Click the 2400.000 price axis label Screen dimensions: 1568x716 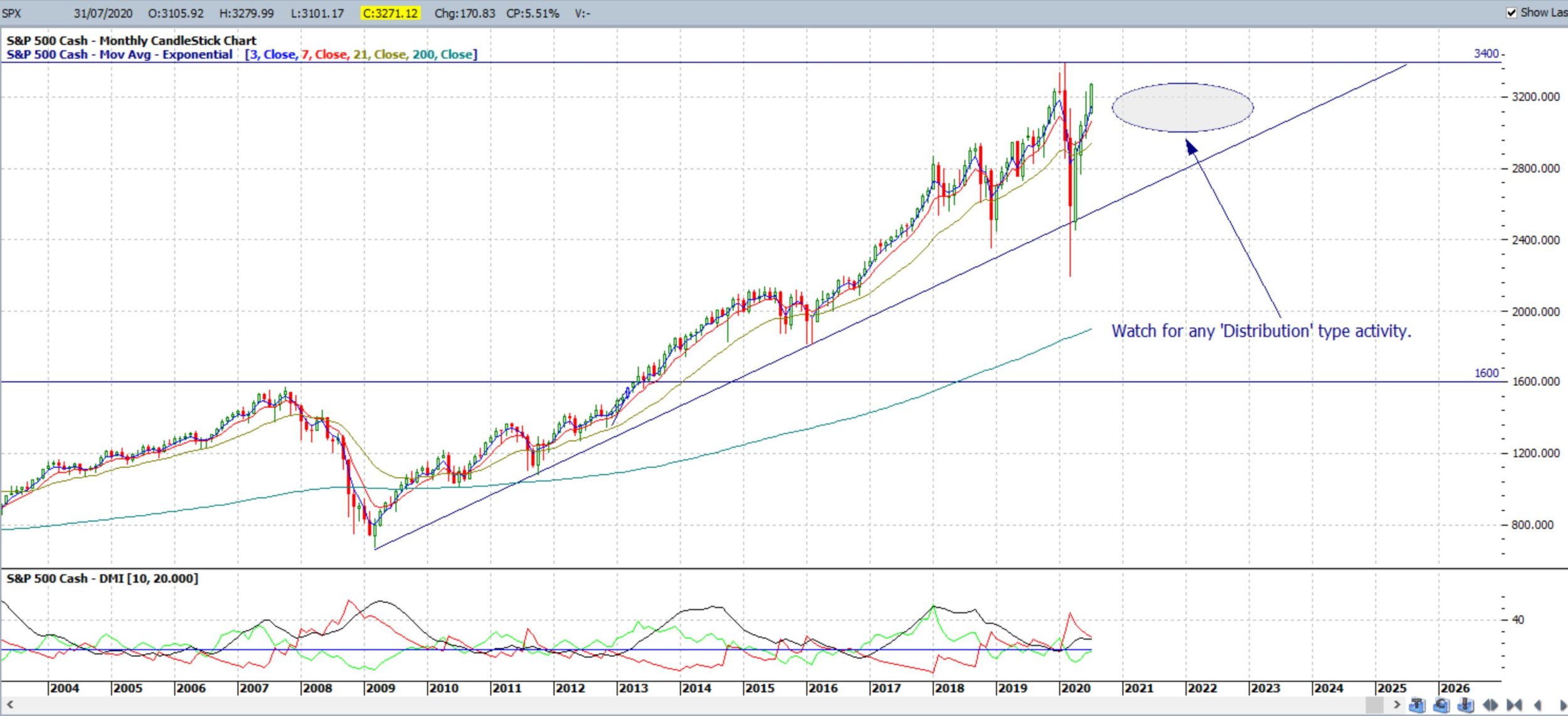(1535, 240)
